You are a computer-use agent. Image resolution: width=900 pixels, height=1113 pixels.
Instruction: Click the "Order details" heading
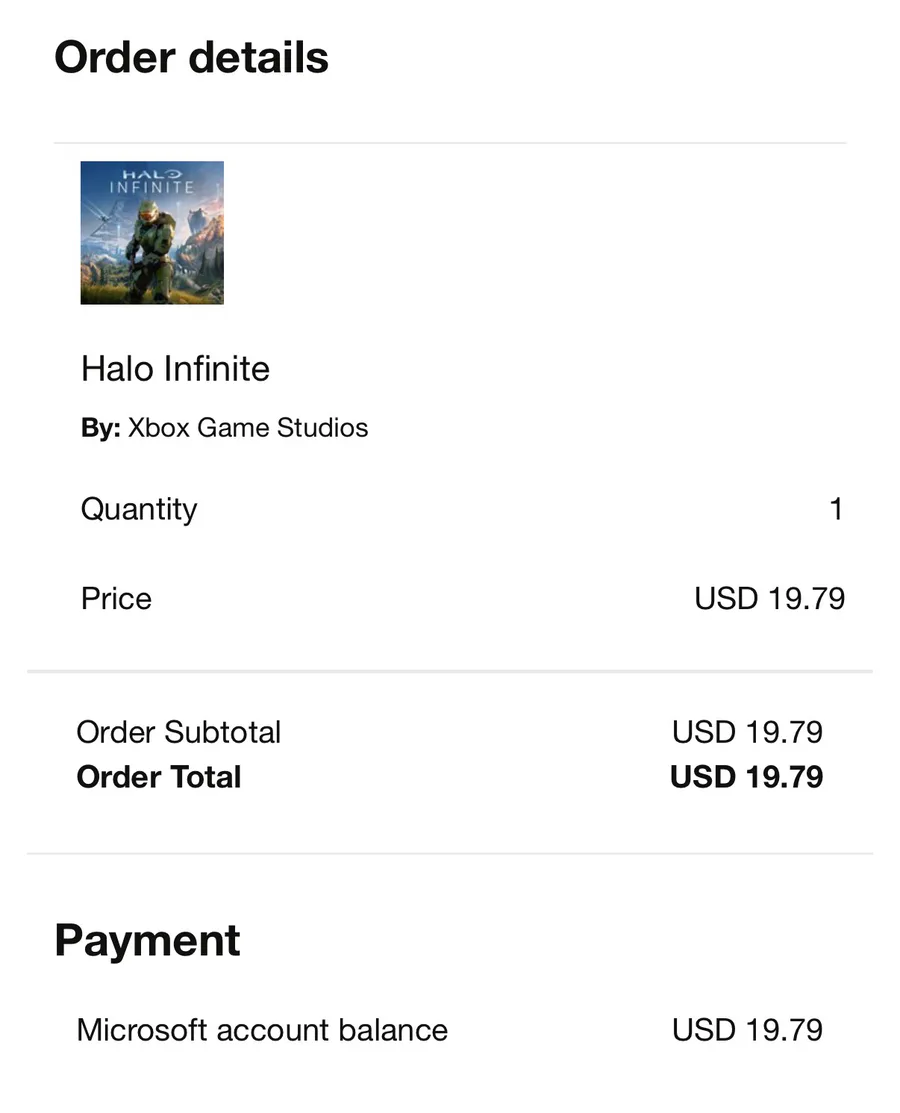pyautogui.click(x=191, y=58)
